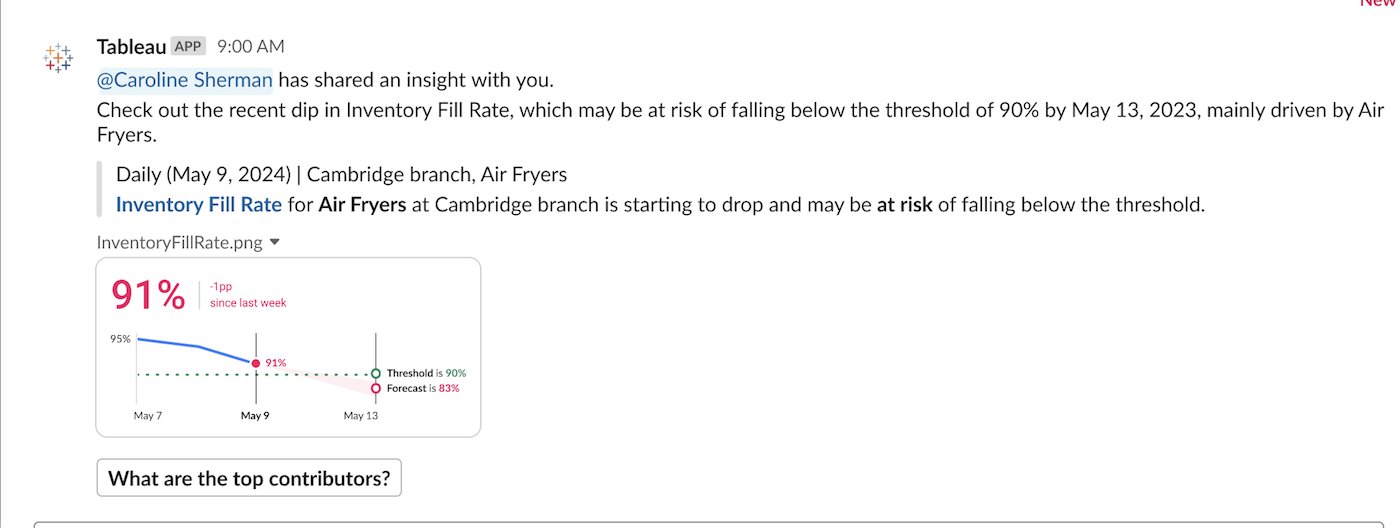
Task: Click the May 7 axis label
Action: (147, 416)
